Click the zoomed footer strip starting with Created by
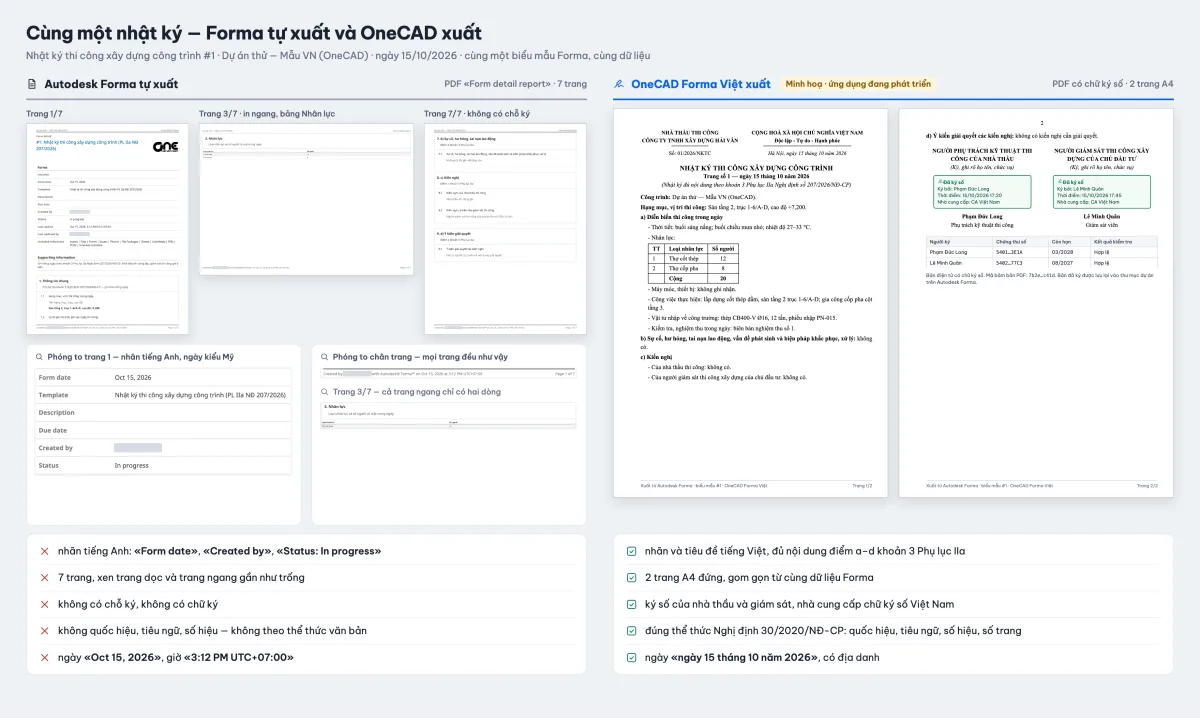 [449, 373]
